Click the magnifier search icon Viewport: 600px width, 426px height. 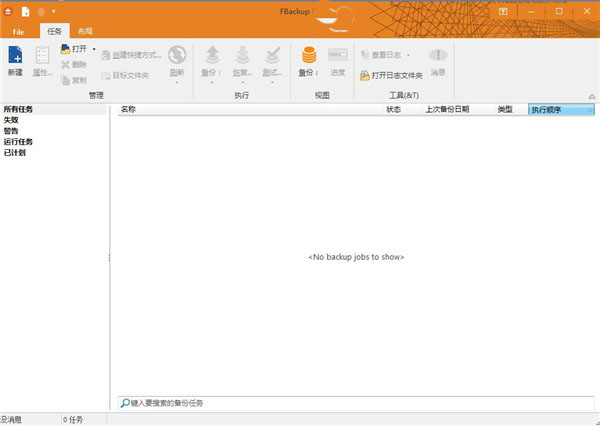tap(125, 403)
